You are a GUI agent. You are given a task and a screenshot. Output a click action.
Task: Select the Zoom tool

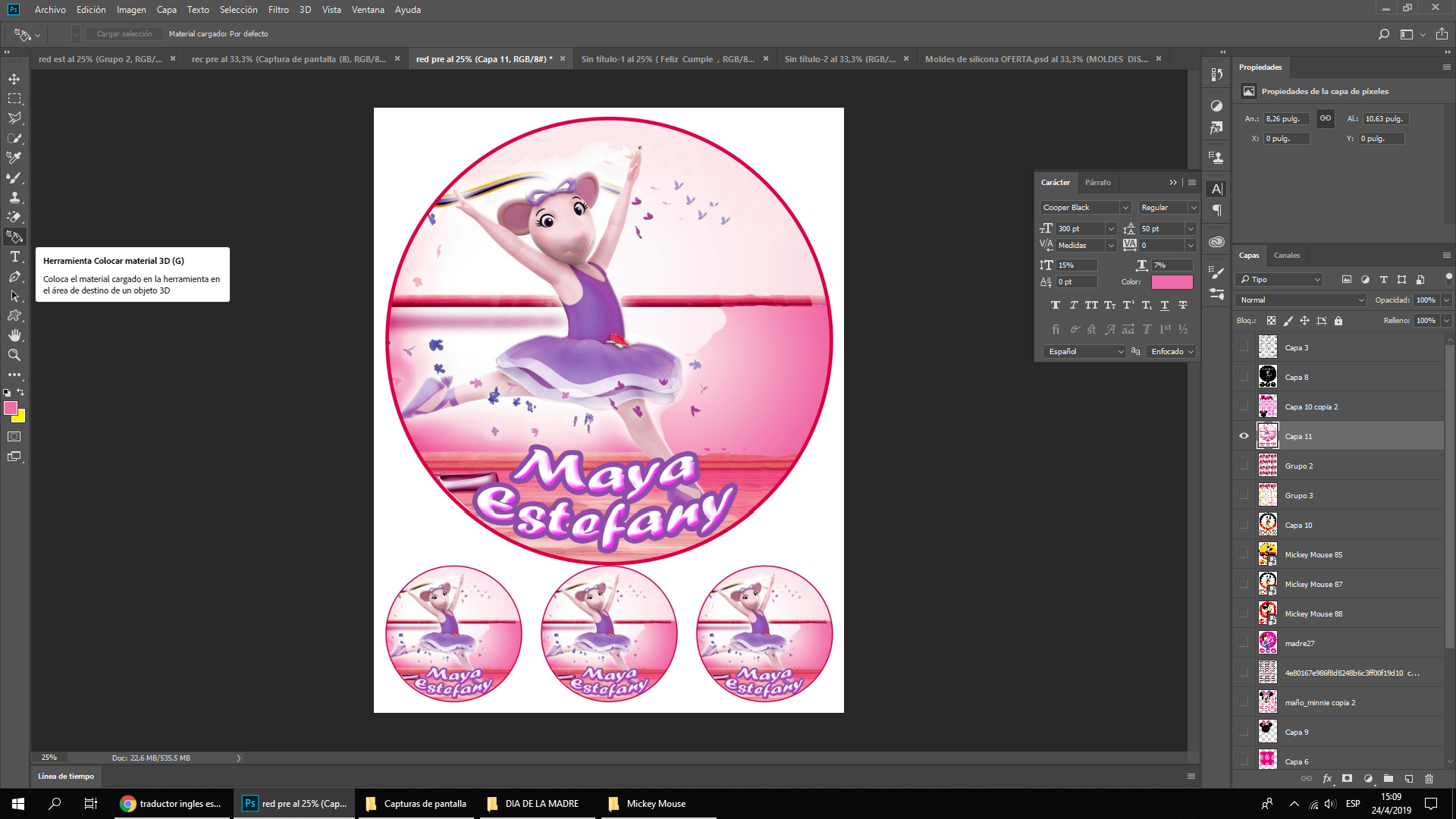(14, 355)
